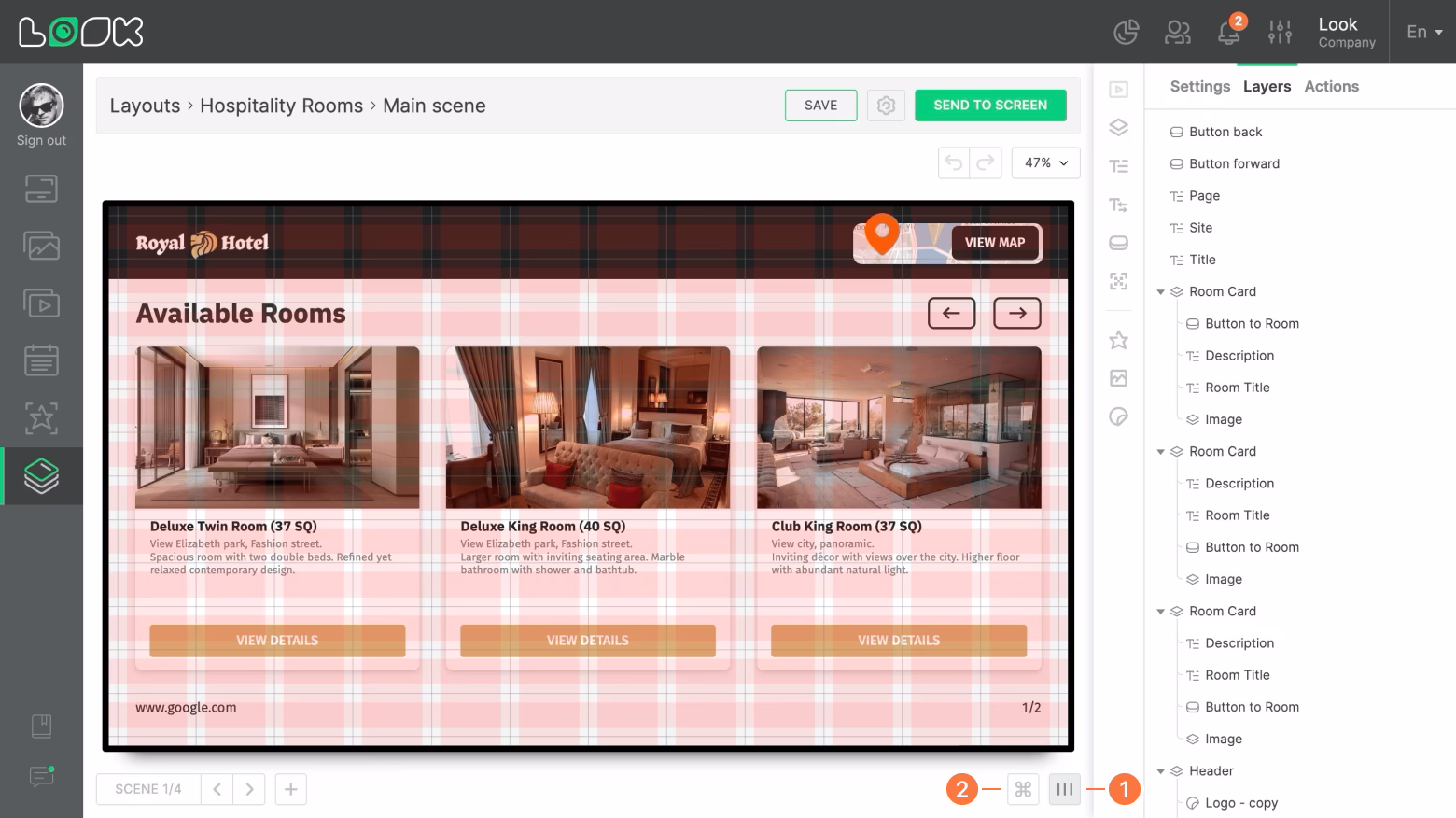The width and height of the screenshot is (1456, 818).
Task: Collapse the Header layer group
Action: point(1160,771)
